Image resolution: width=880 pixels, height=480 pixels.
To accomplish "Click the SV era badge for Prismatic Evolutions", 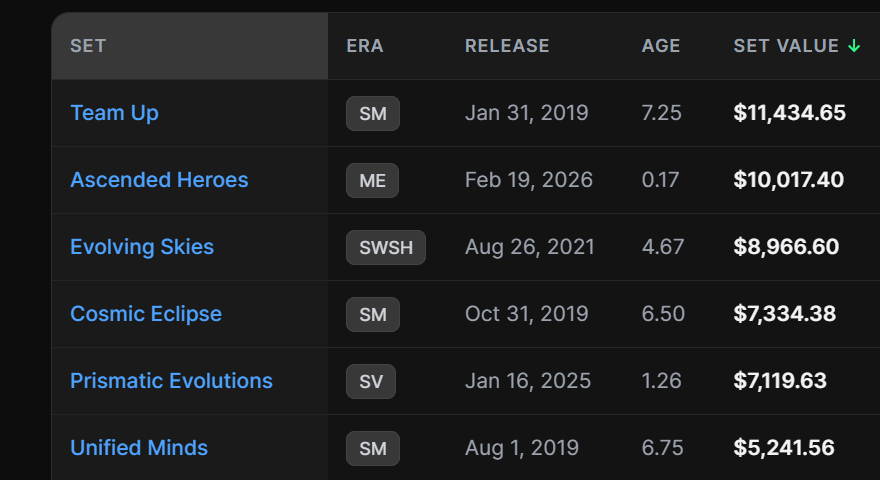I will tap(370, 381).
